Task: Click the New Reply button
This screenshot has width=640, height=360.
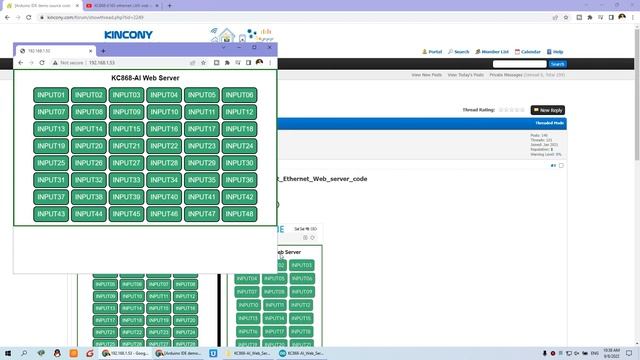Action: tap(548, 110)
